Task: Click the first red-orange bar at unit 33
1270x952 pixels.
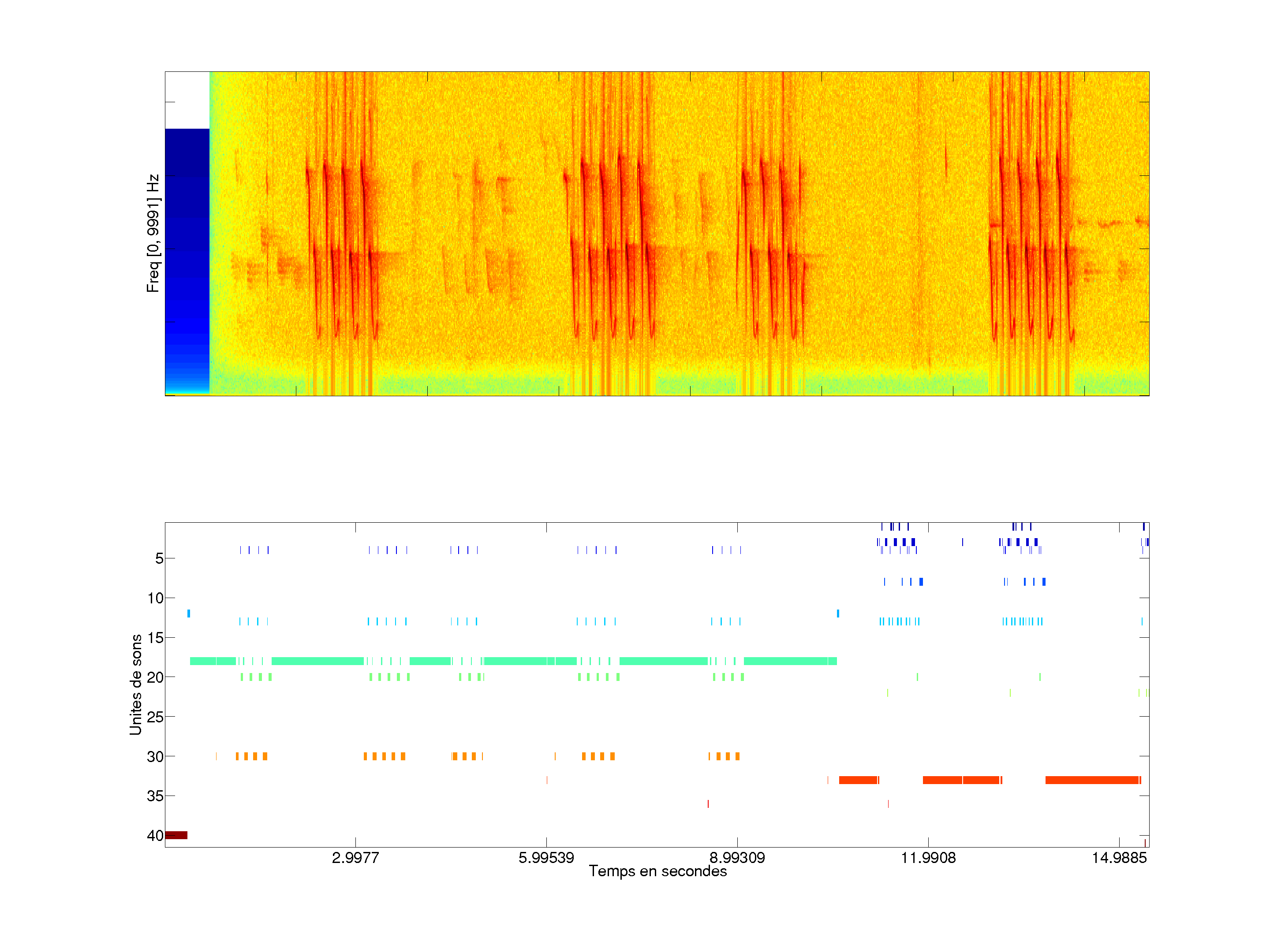Action: click(858, 780)
